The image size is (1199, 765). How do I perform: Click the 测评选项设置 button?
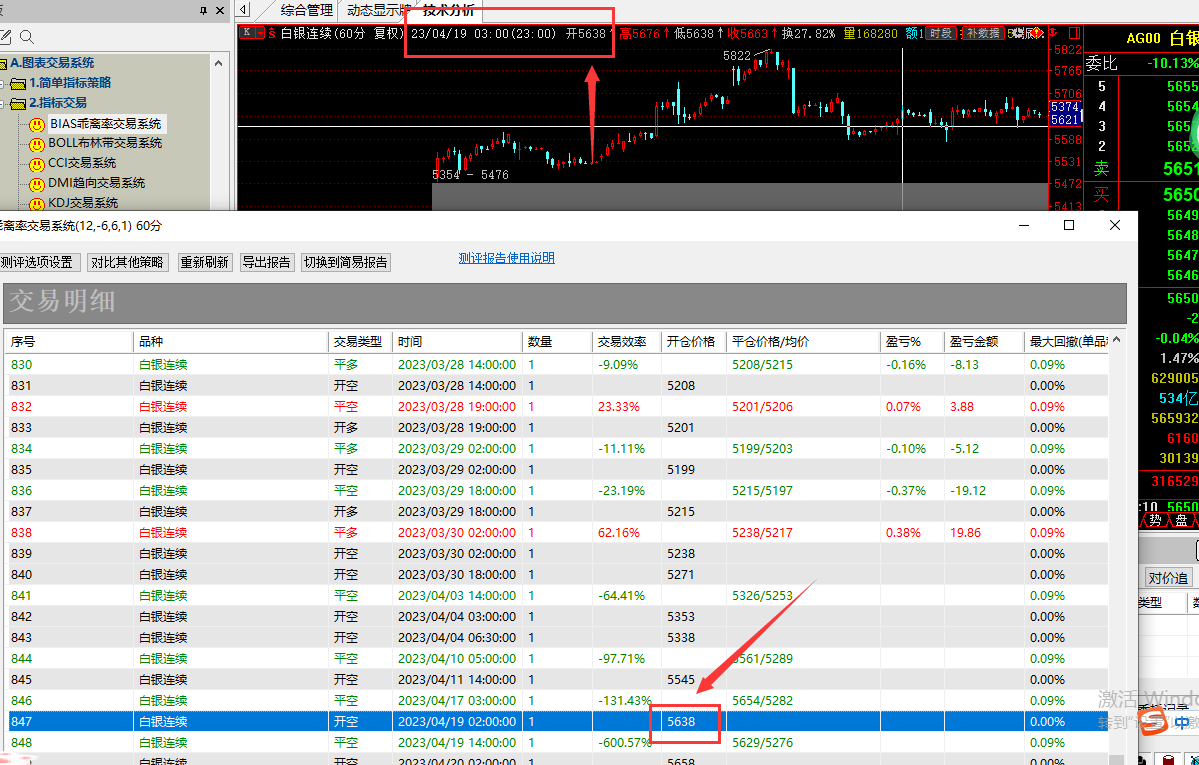(36, 262)
